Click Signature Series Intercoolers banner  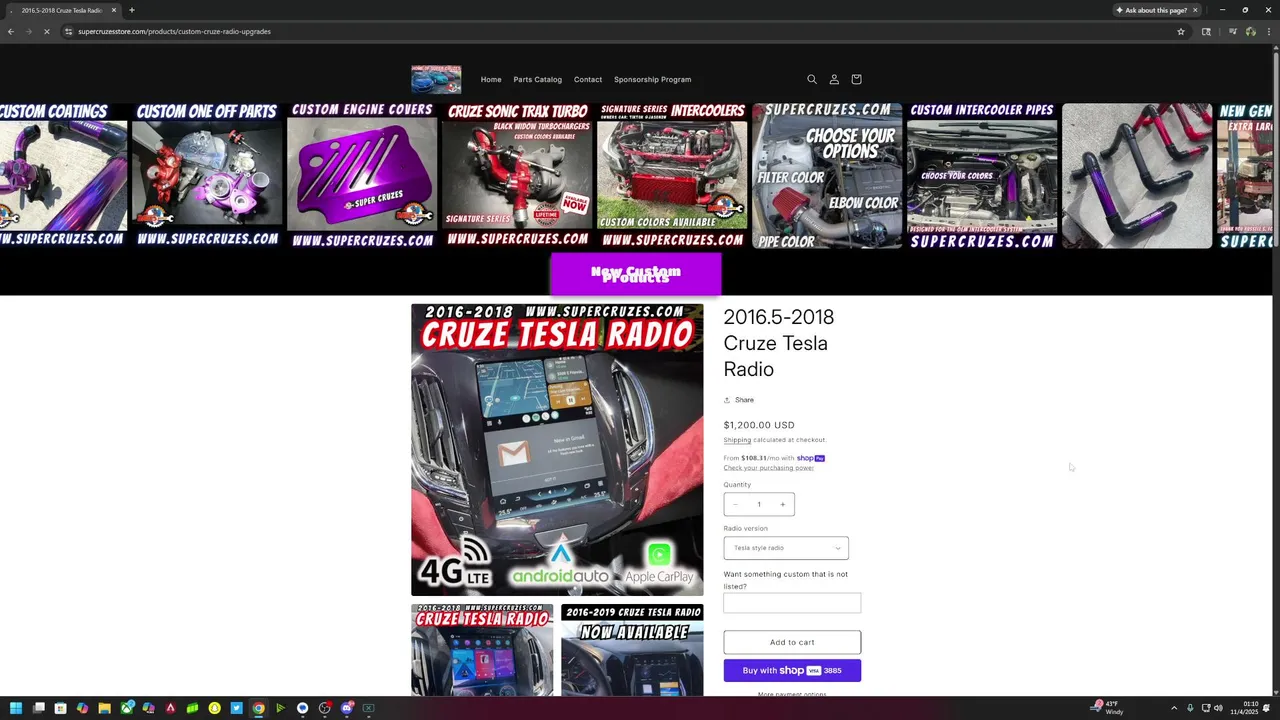tap(672, 175)
